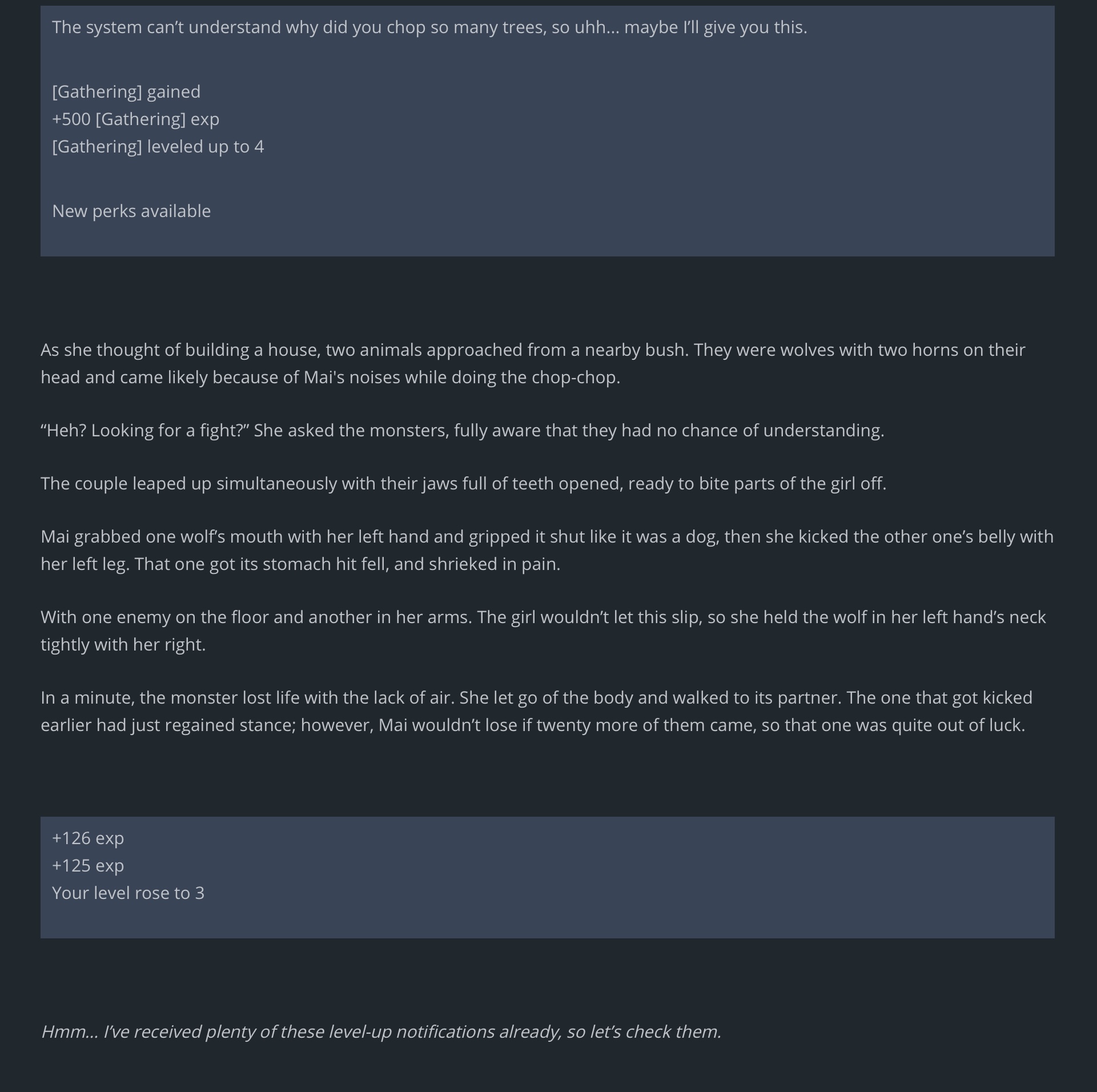
Task: Click the "tightly with her right." line
Action: (123, 644)
